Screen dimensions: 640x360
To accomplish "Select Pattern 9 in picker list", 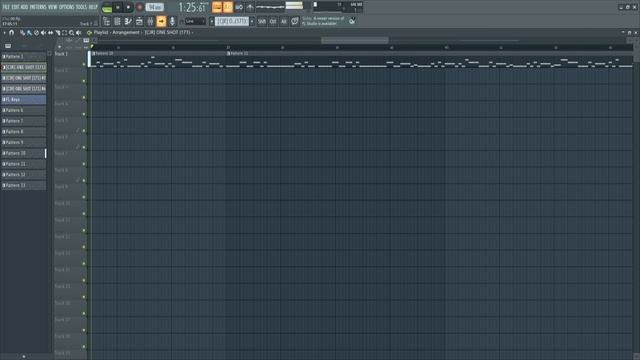I will [x=24, y=142].
